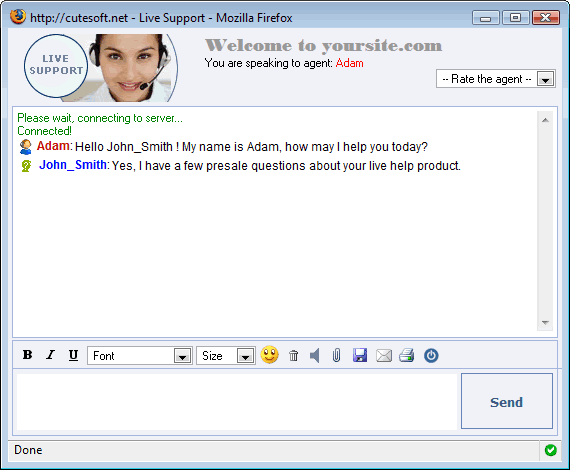This screenshot has height=471, width=570.
Task: Attach a file with the paperclip icon
Action: tap(337, 355)
